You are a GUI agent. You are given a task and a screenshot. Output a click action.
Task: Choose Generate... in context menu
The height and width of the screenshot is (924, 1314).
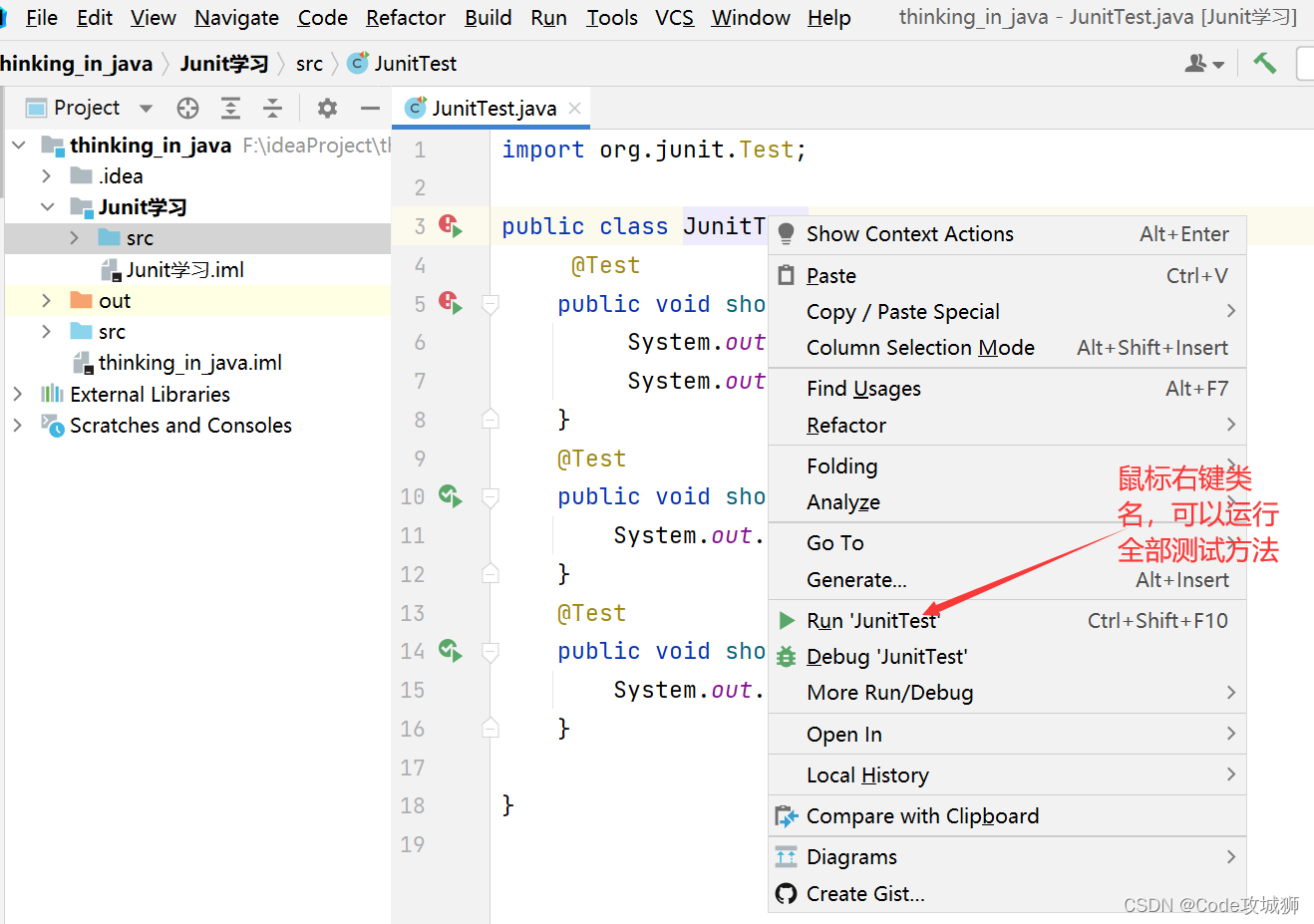point(1007,580)
